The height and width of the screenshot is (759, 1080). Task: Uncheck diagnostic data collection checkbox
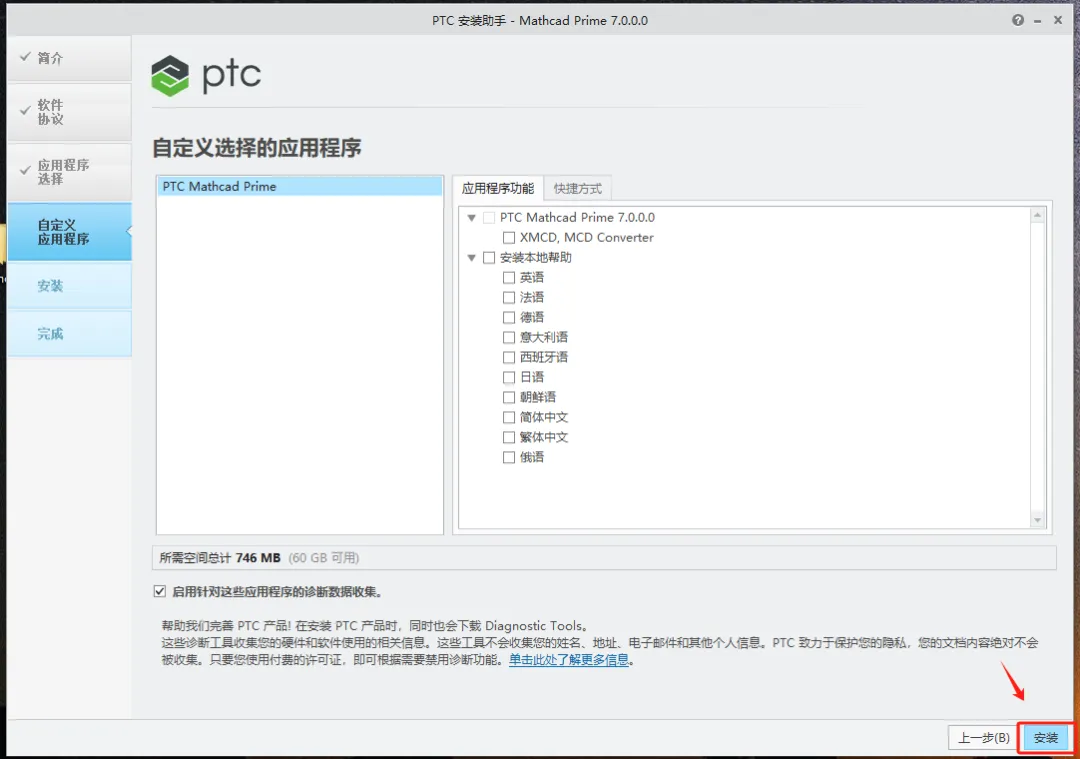click(160, 592)
